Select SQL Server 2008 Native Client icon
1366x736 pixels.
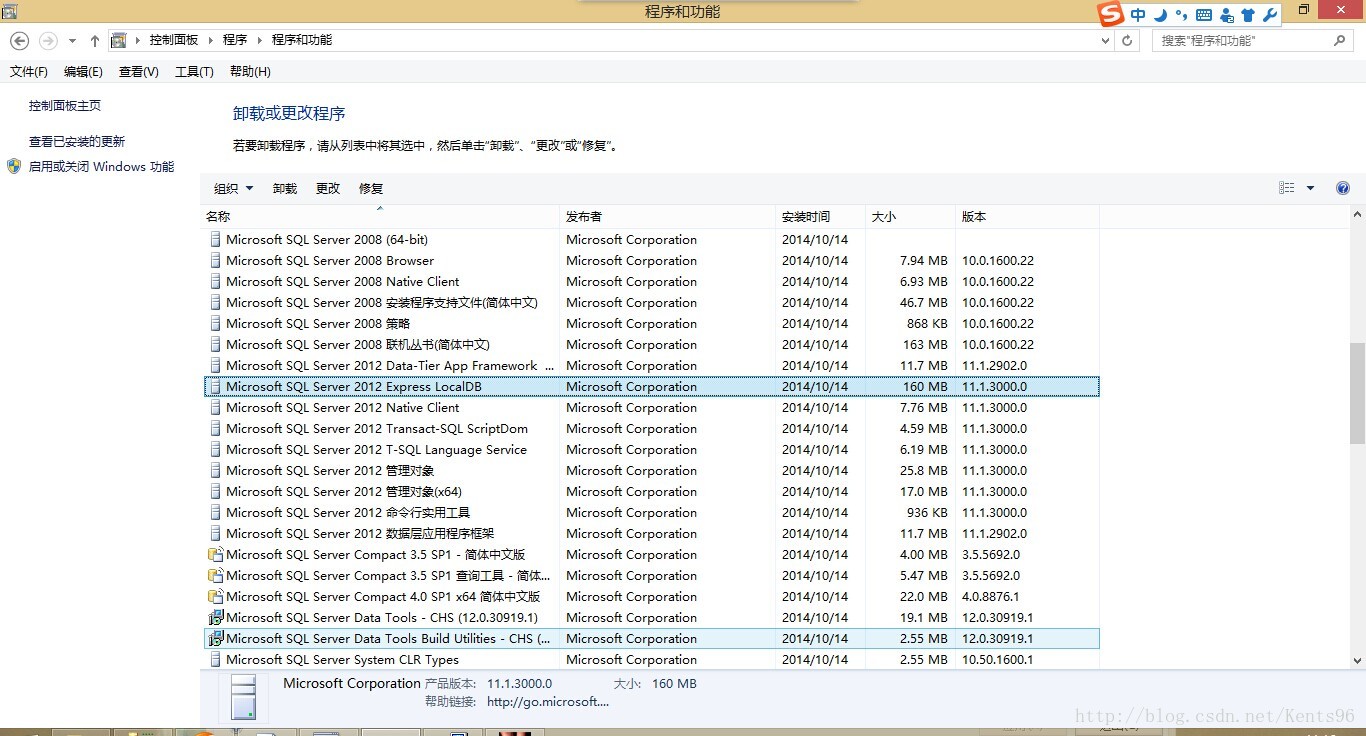pyautogui.click(x=215, y=282)
